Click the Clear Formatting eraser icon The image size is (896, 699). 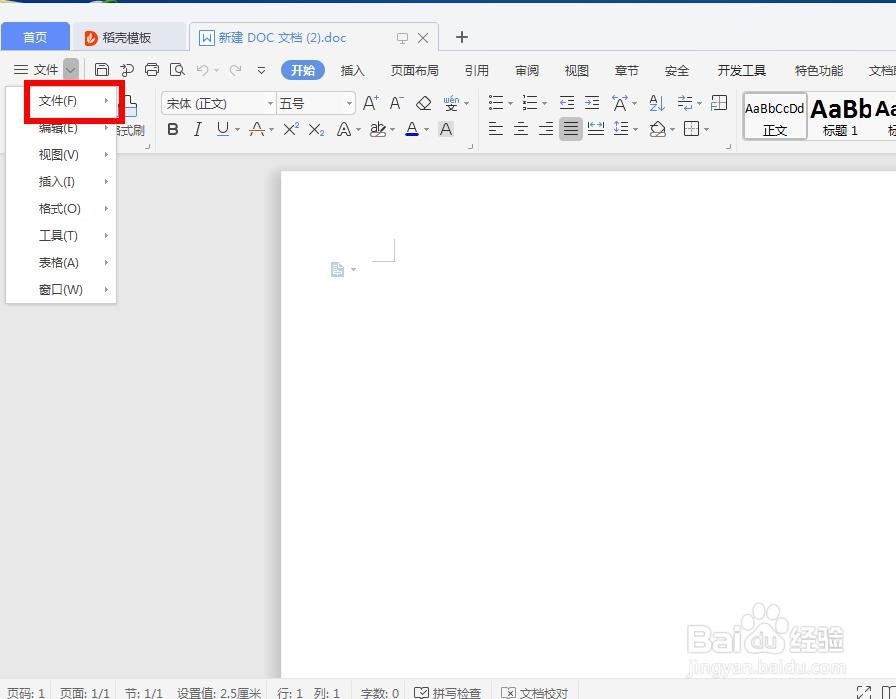pyautogui.click(x=423, y=103)
